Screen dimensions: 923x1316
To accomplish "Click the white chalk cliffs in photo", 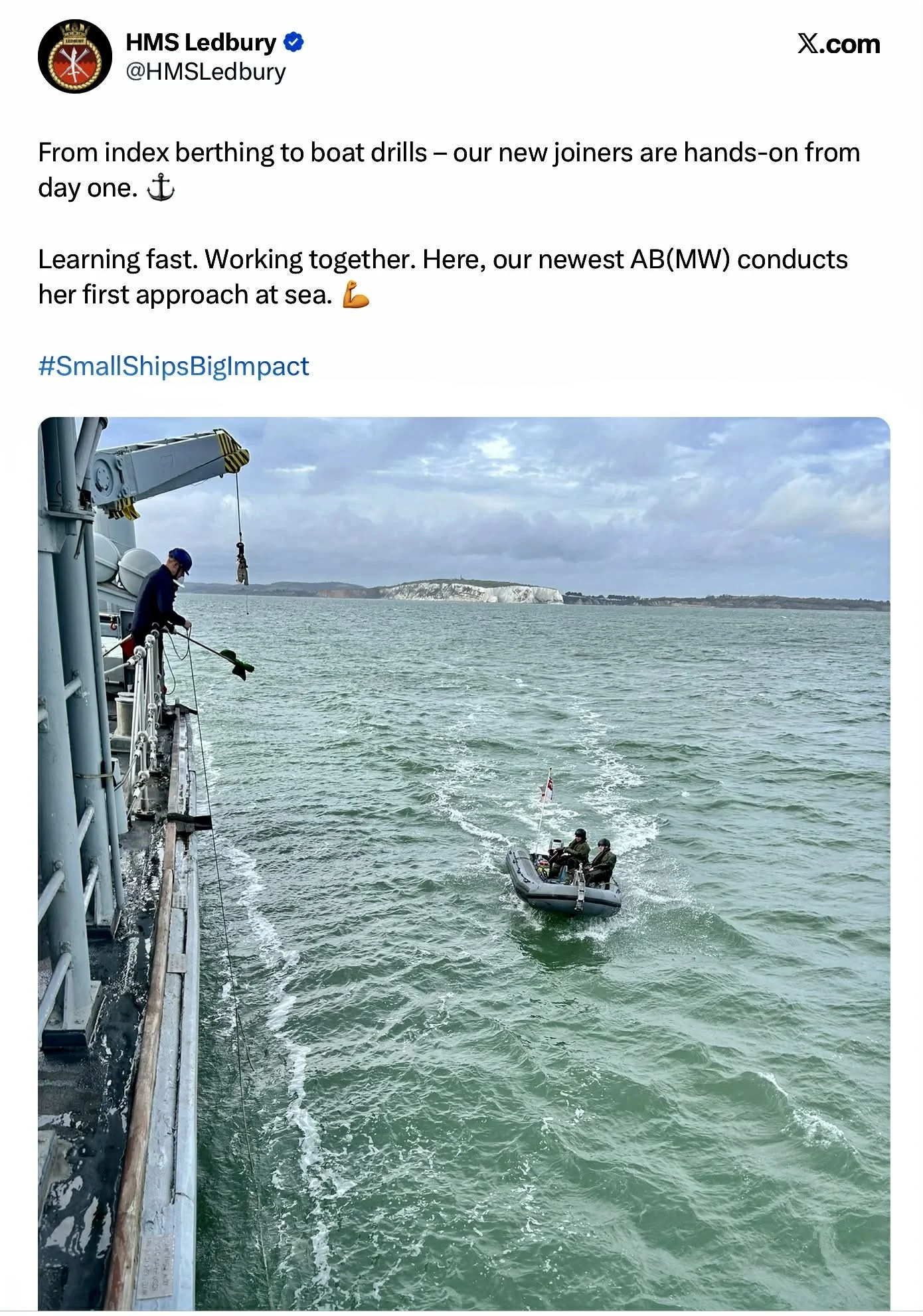I will 473,592.
